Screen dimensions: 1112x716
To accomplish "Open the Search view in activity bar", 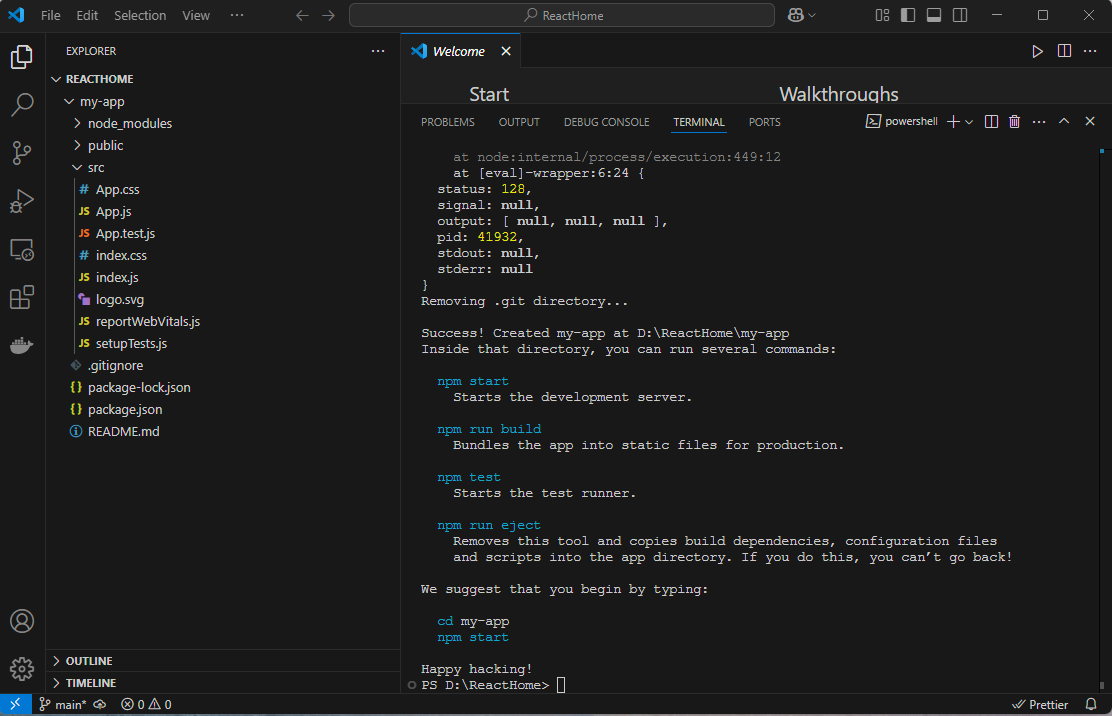I will pos(22,104).
